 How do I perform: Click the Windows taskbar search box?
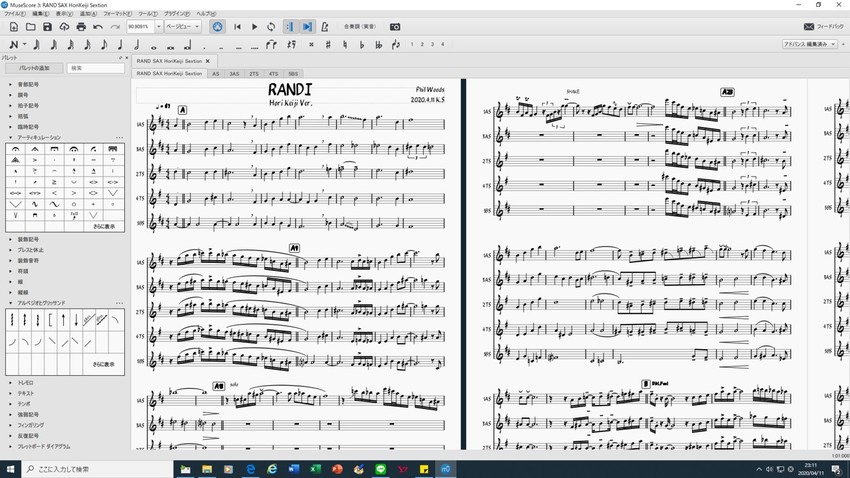(x=98, y=469)
